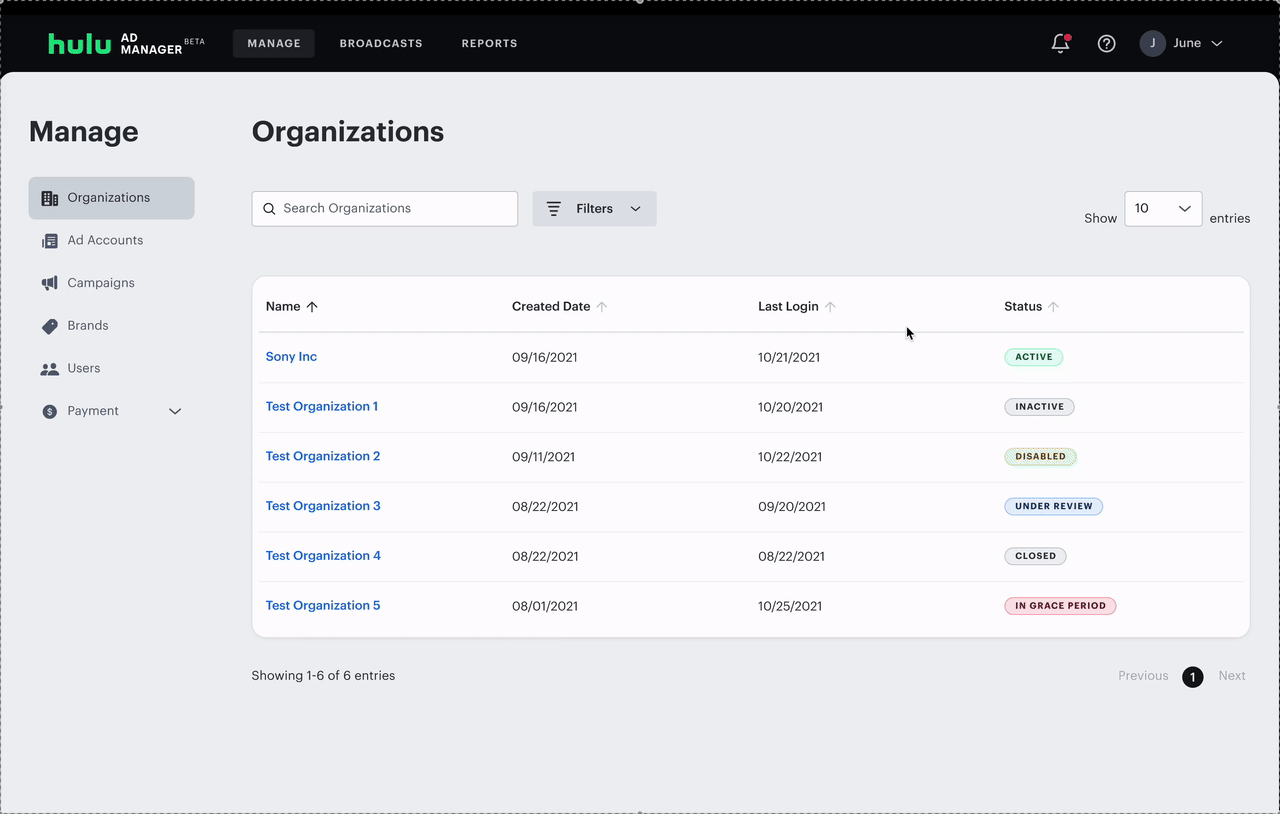Open the entries count dropdown showing 10
Screen dimensions: 1280x814
[1162, 208]
